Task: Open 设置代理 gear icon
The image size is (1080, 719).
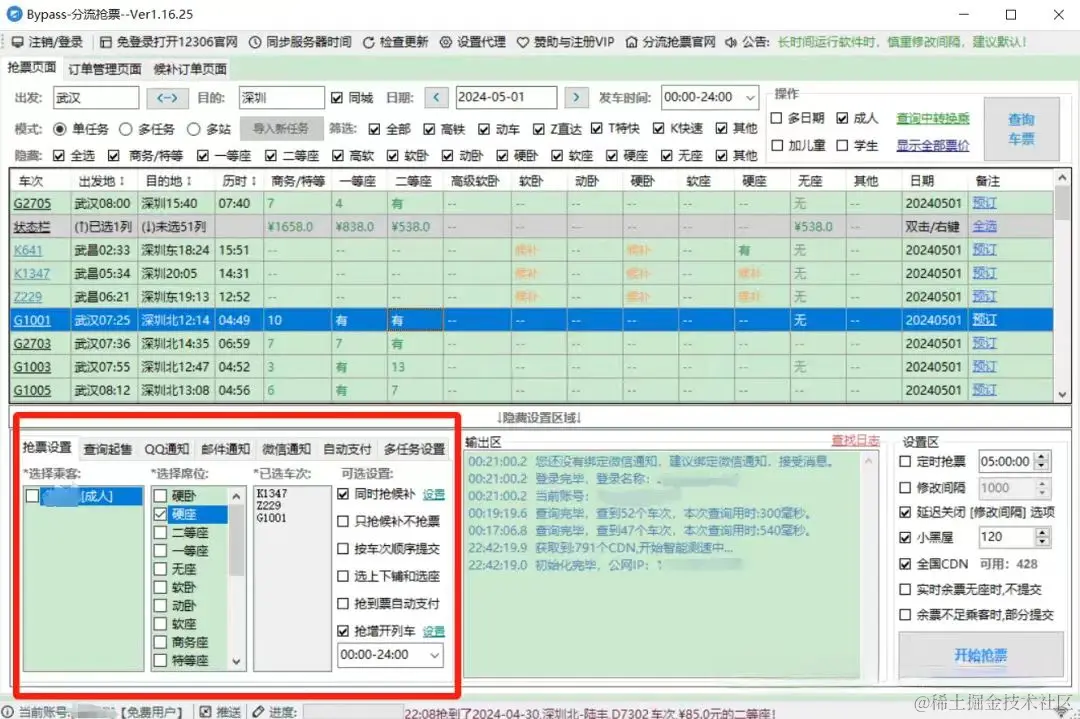Action: (x=446, y=42)
